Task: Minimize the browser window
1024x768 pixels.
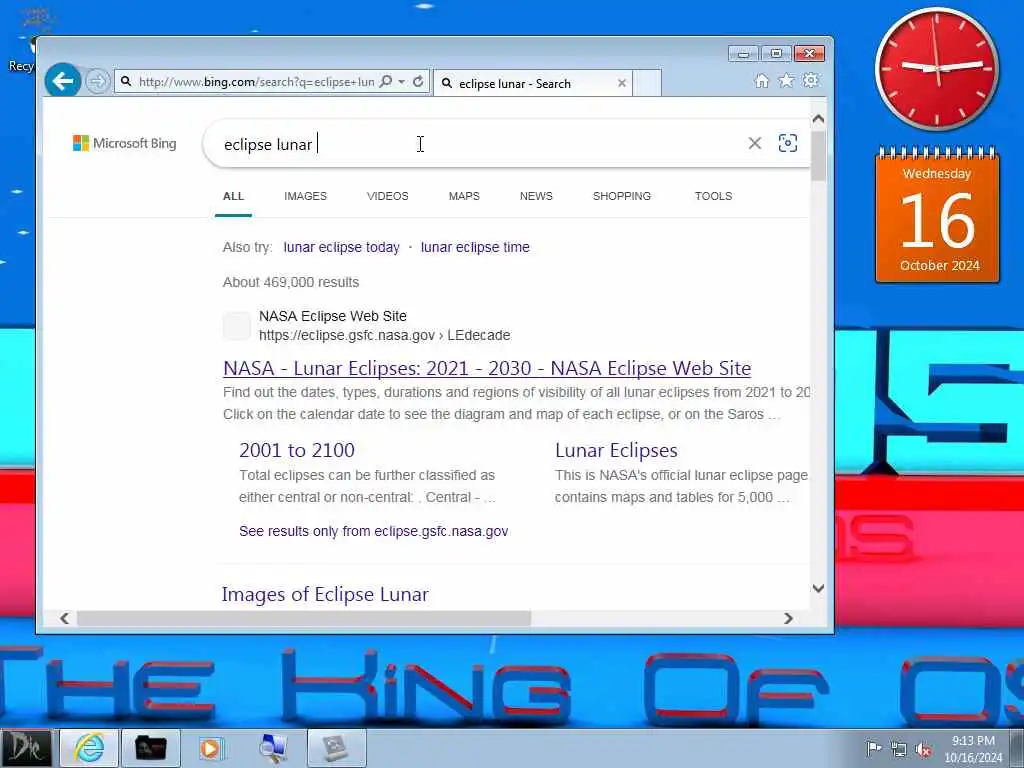Action: pos(744,54)
